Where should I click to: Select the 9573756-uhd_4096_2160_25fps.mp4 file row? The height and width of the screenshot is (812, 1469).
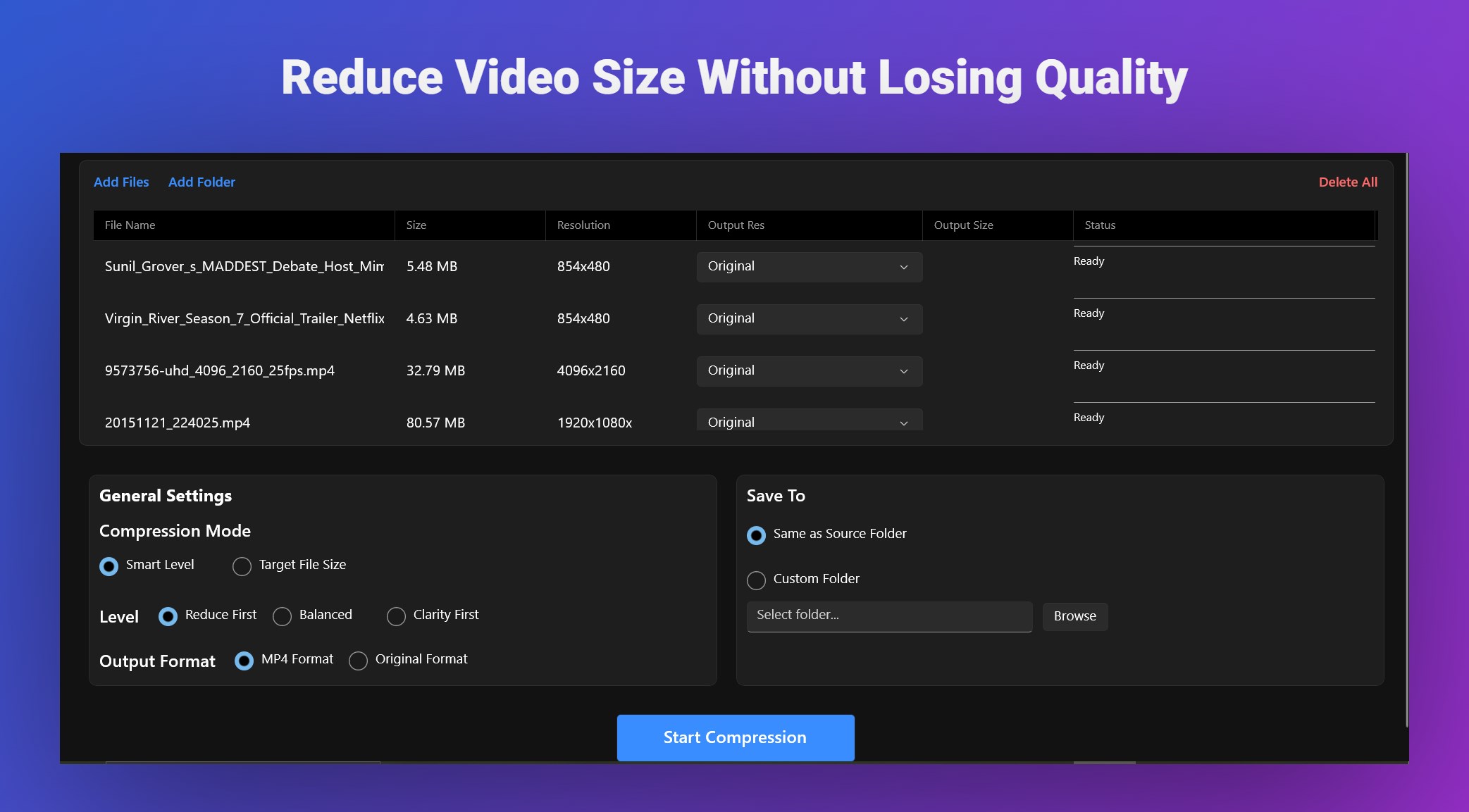pos(220,371)
